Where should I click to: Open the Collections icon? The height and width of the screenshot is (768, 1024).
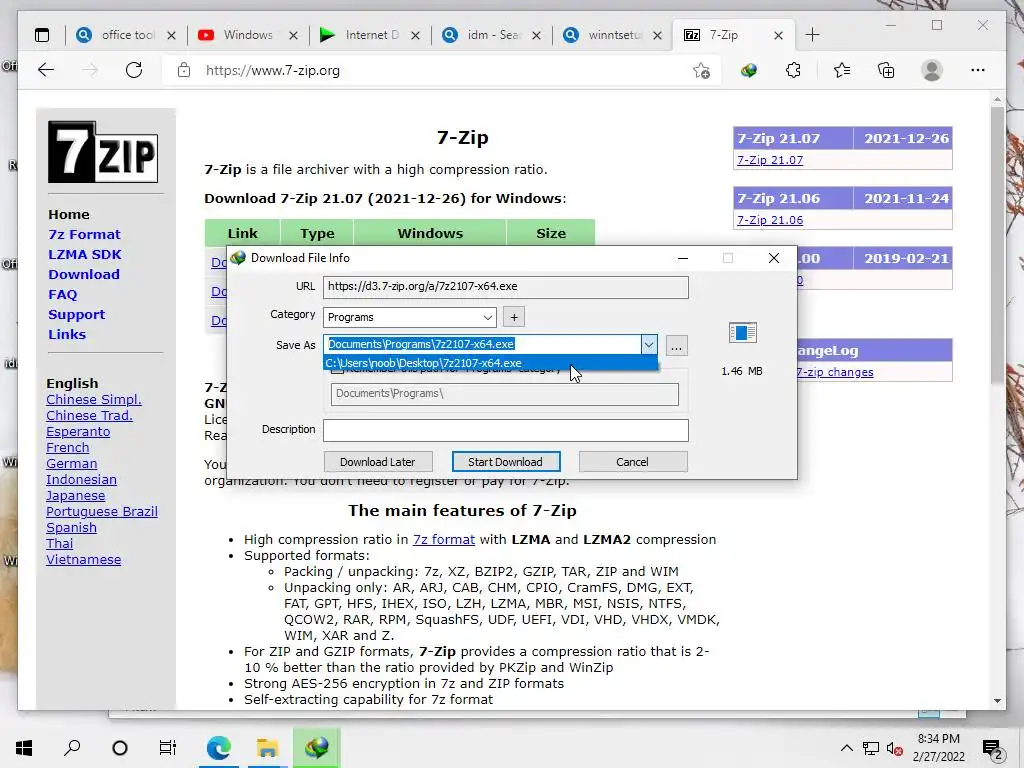coord(886,71)
